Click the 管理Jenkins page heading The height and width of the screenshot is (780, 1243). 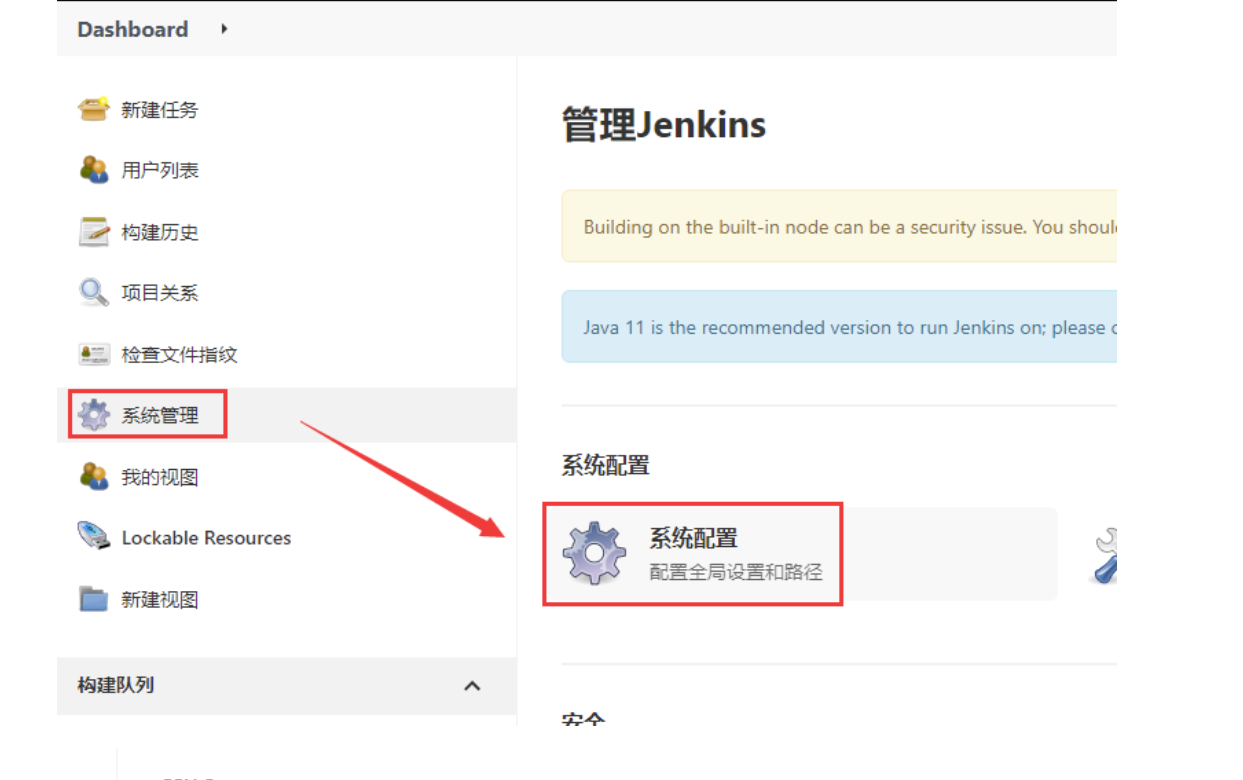click(x=664, y=126)
